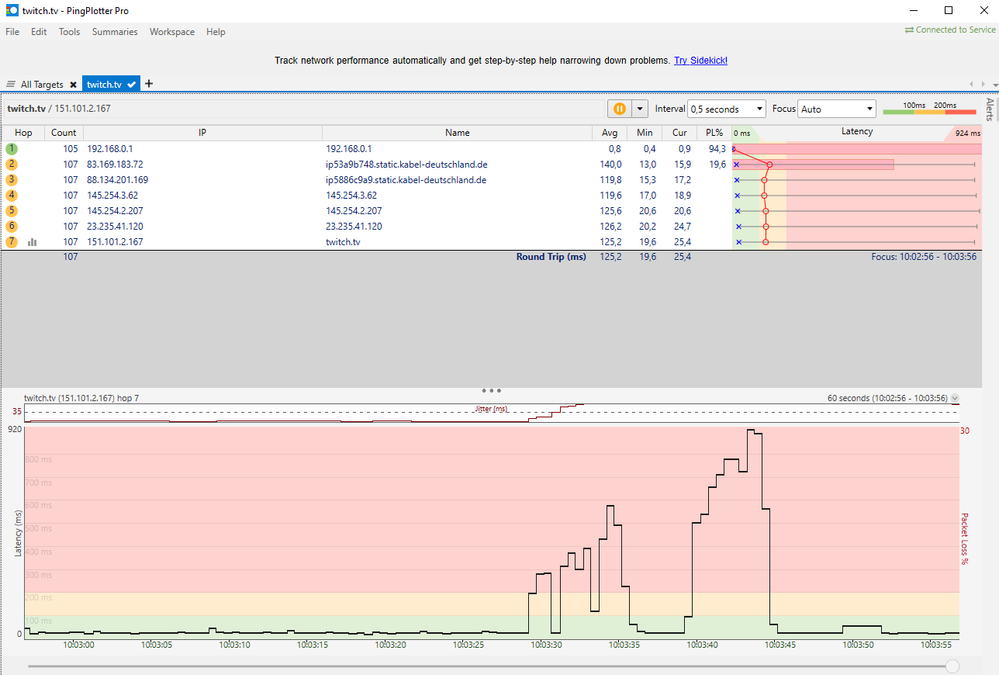Image resolution: width=999 pixels, height=675 pixels.
Task: Click the orange pause button
Action: tap(619, 109)
